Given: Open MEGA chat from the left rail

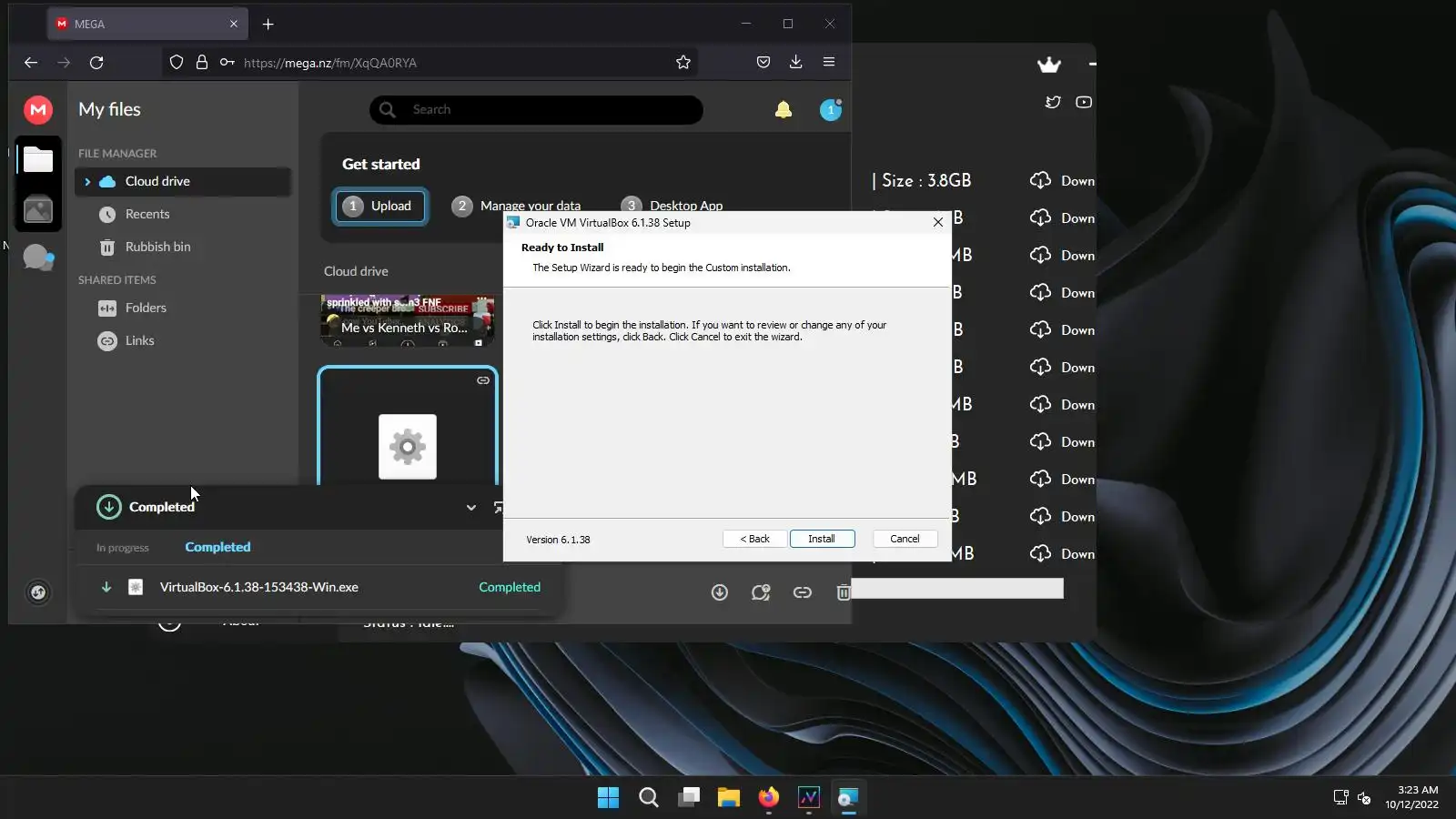Looking at the screenshot, I should 38,258.
